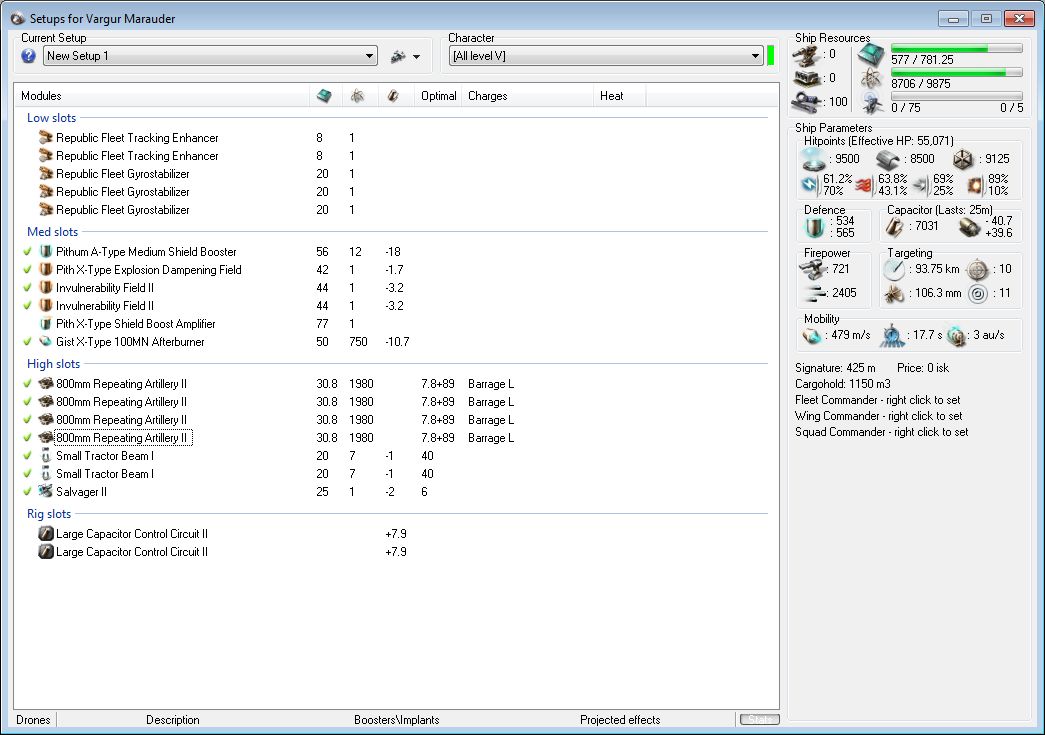The image size is (1045, 735).
Task: Click the first Large Capacitor Control Circuit II icon
Action: tap(45, 534)
